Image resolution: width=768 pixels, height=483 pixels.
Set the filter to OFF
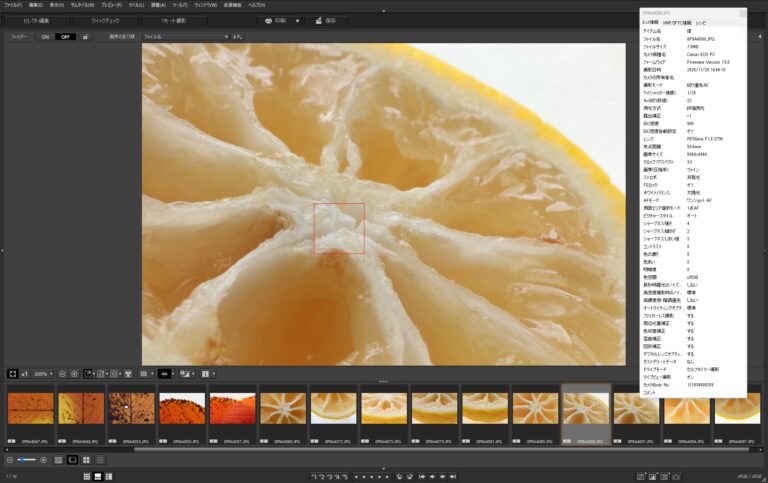click(x=65, y=36)
